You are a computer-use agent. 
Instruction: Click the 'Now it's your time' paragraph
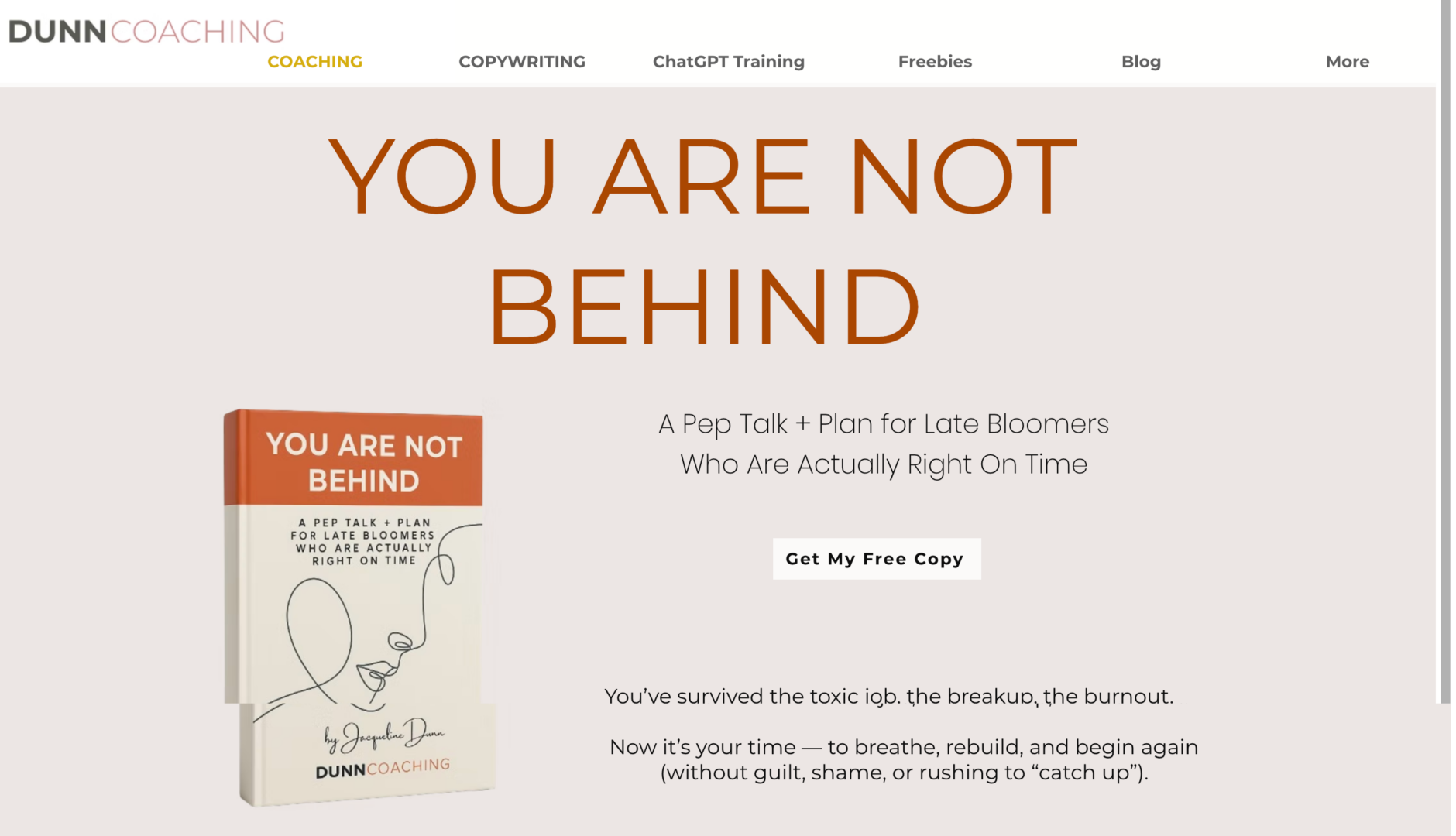[x=904, y=759]
